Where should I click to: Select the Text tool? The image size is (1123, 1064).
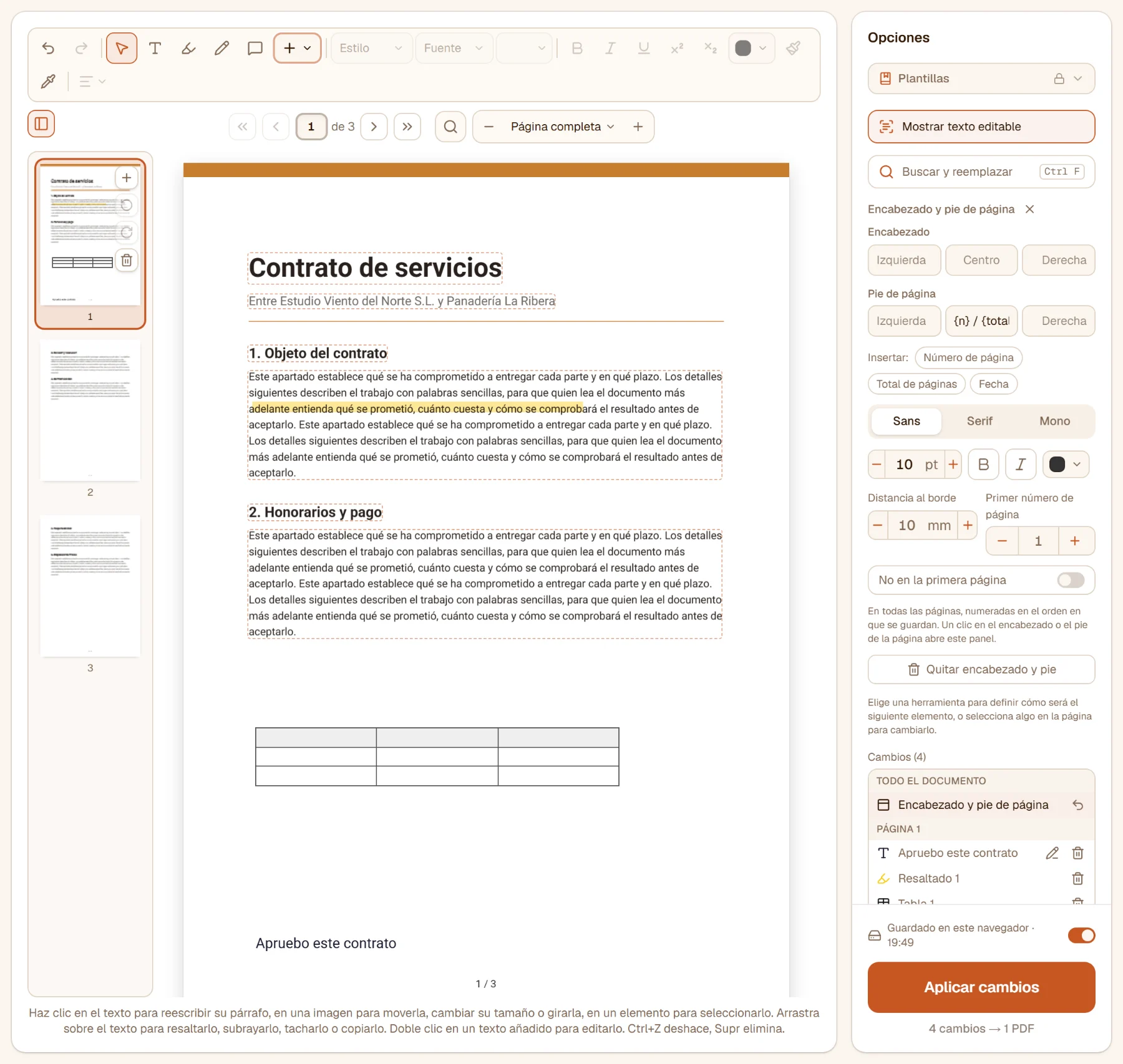155,48
